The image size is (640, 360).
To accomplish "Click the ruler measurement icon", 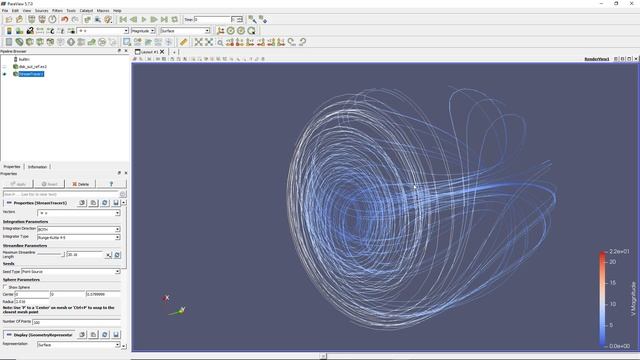I will (184, 42).
